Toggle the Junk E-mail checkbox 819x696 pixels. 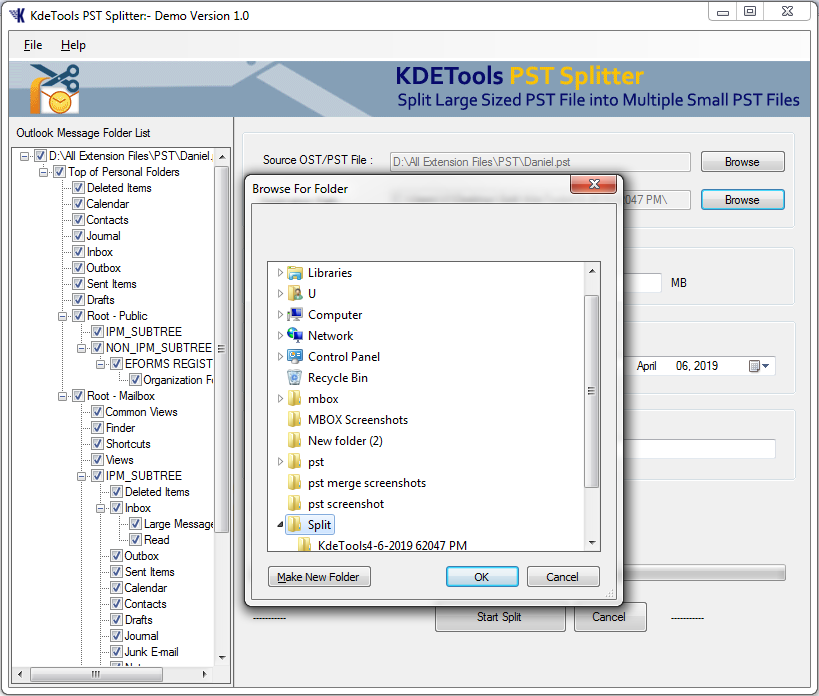(x=116, y=652)
